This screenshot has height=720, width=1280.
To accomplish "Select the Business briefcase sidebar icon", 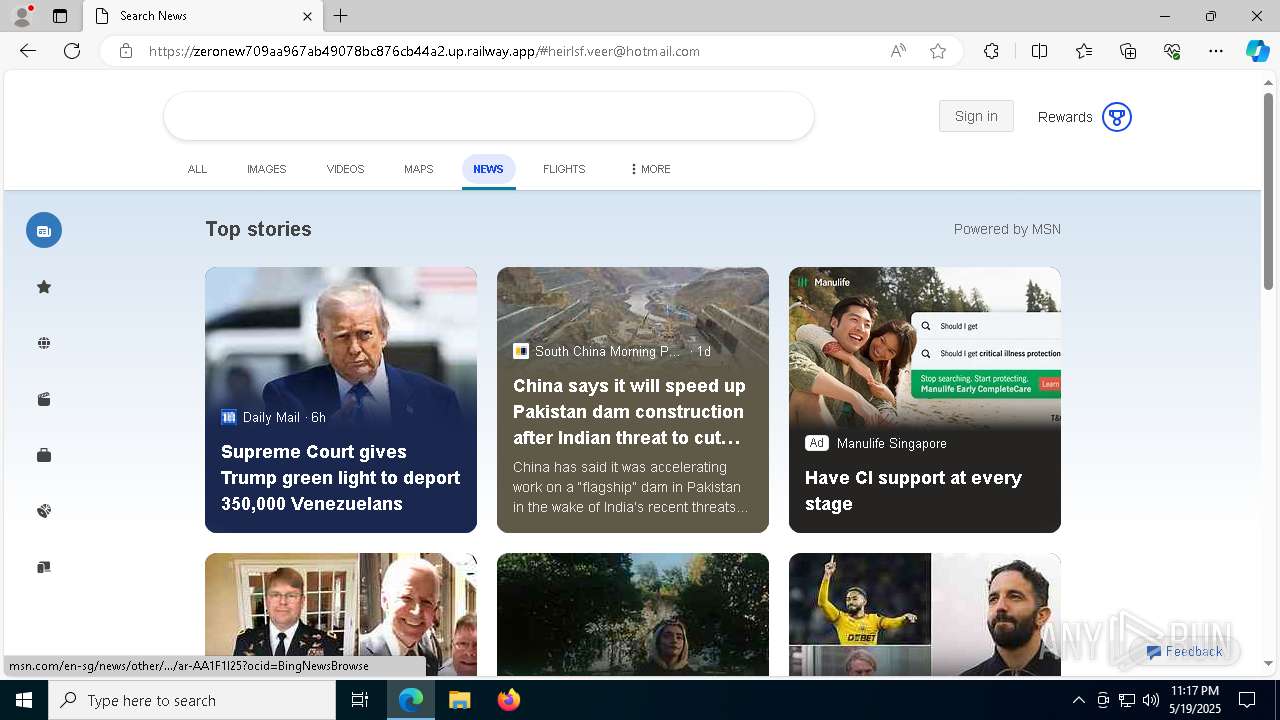I will pos(44,455).
